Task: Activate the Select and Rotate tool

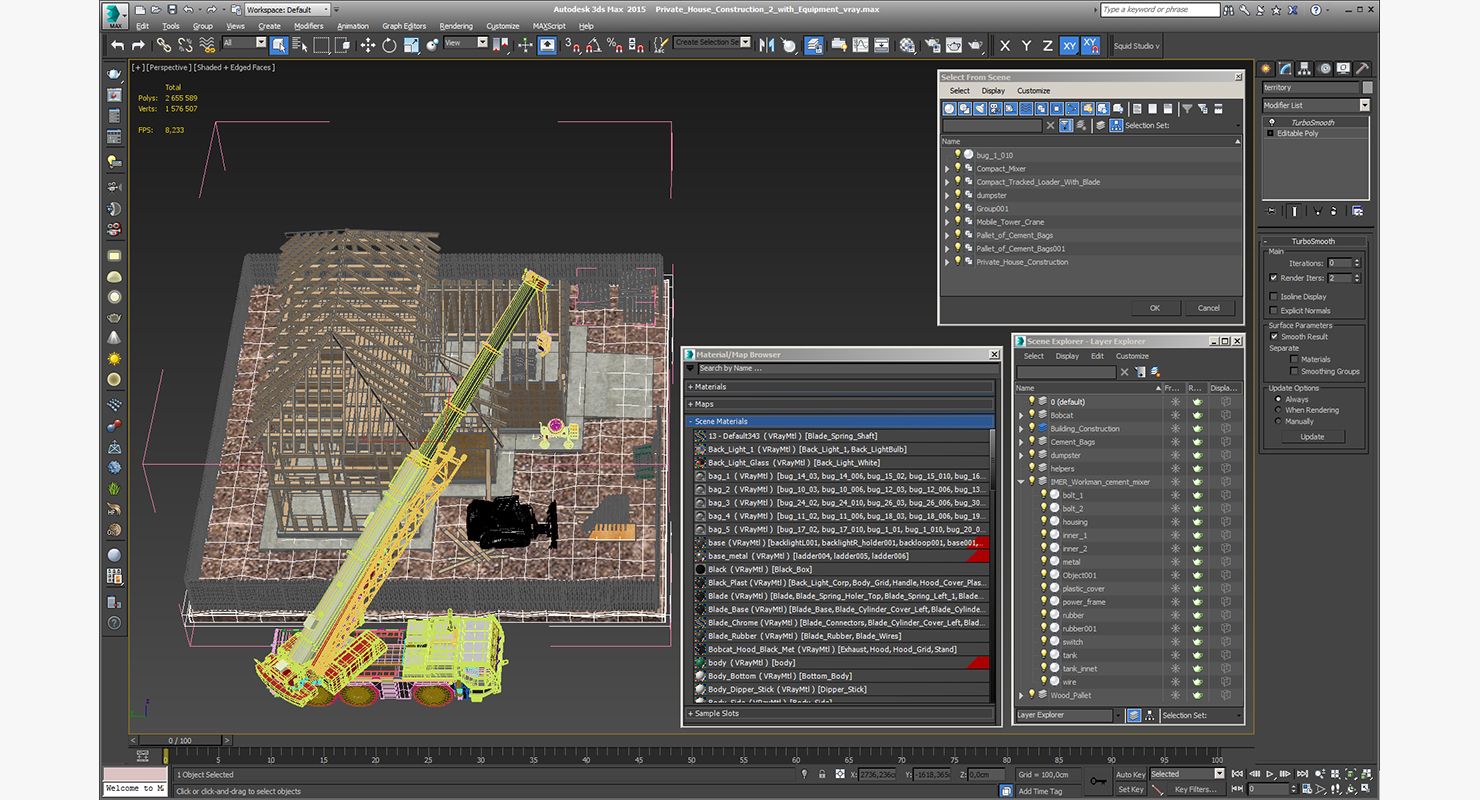Action: [389, 45]
